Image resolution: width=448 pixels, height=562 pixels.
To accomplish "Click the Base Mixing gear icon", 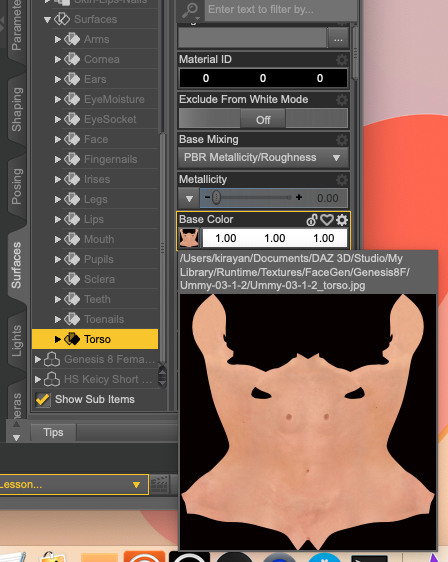I will point(342,139).
